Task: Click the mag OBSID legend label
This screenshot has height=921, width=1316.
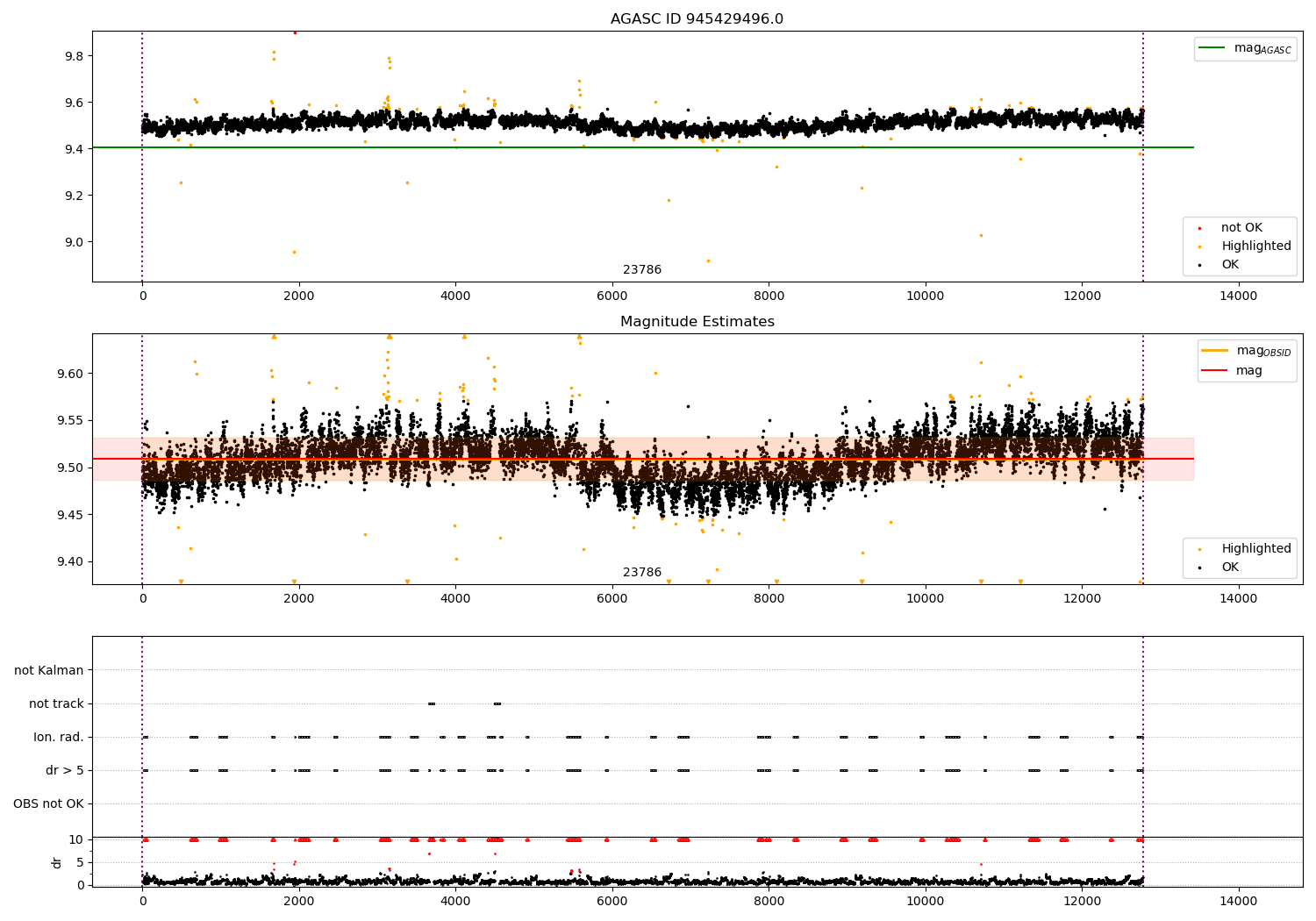Action: (x=1264, y=351)
